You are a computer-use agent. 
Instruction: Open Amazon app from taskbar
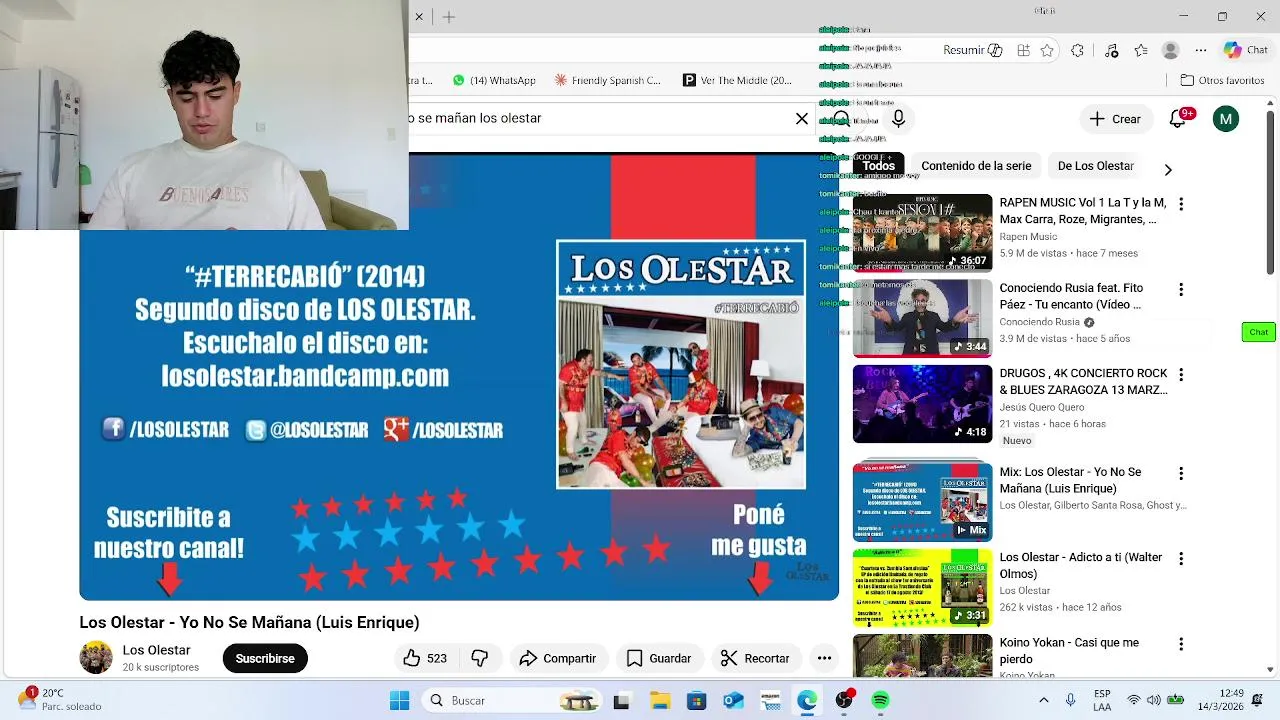pyautogui.click(x=770, y=700)
